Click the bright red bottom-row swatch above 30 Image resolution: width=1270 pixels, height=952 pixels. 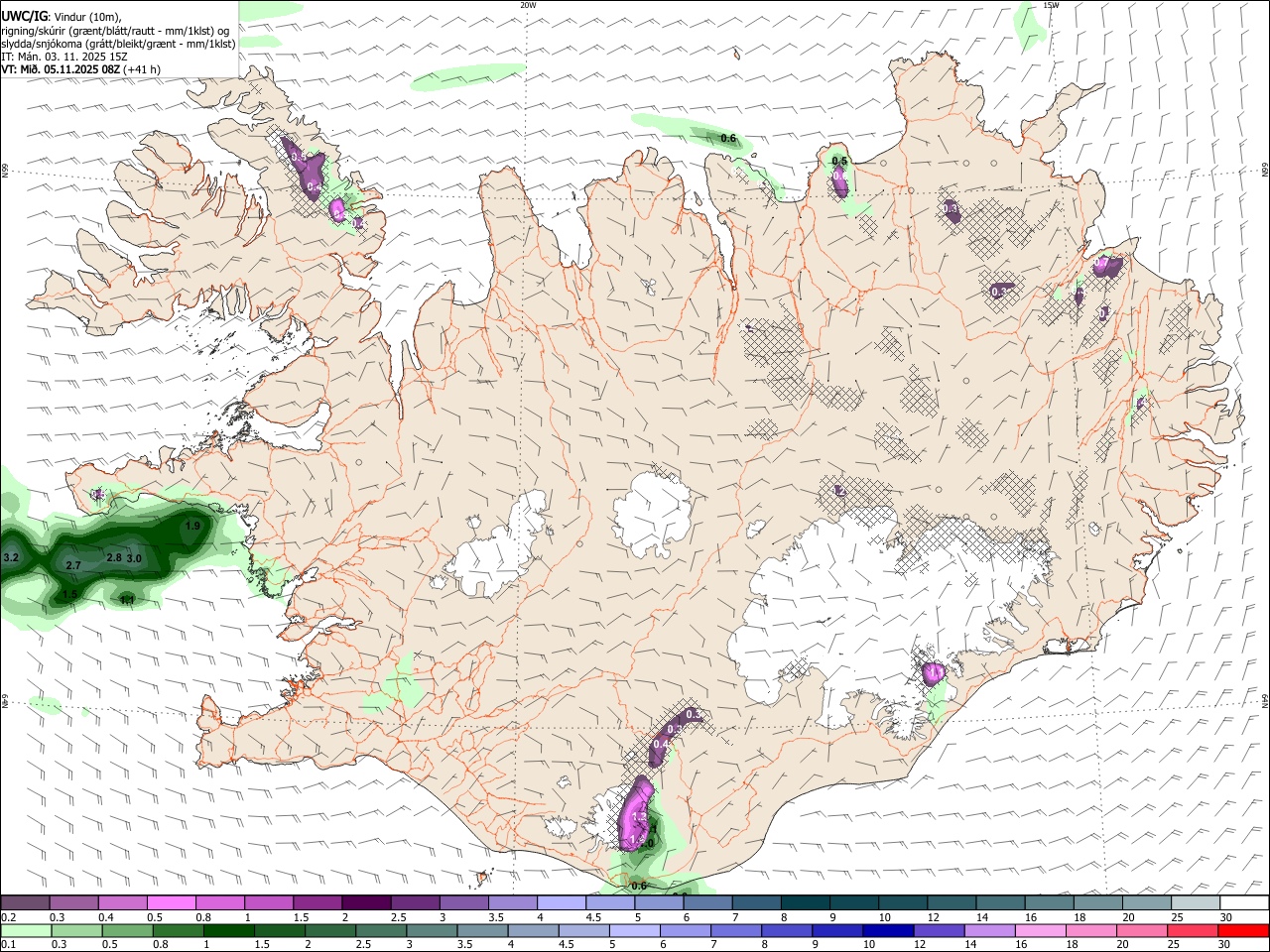[x=1242, y=930]
